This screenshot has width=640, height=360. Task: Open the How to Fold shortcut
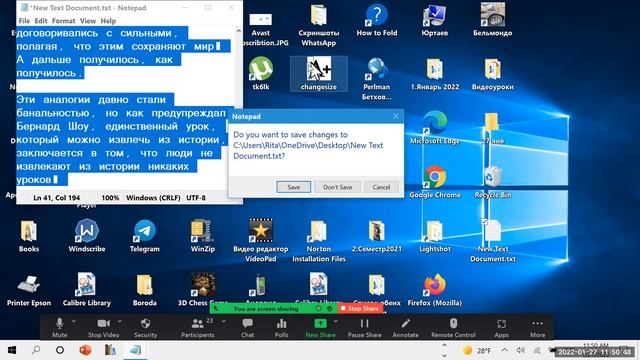pyautogui.click(x=376, y=20)
